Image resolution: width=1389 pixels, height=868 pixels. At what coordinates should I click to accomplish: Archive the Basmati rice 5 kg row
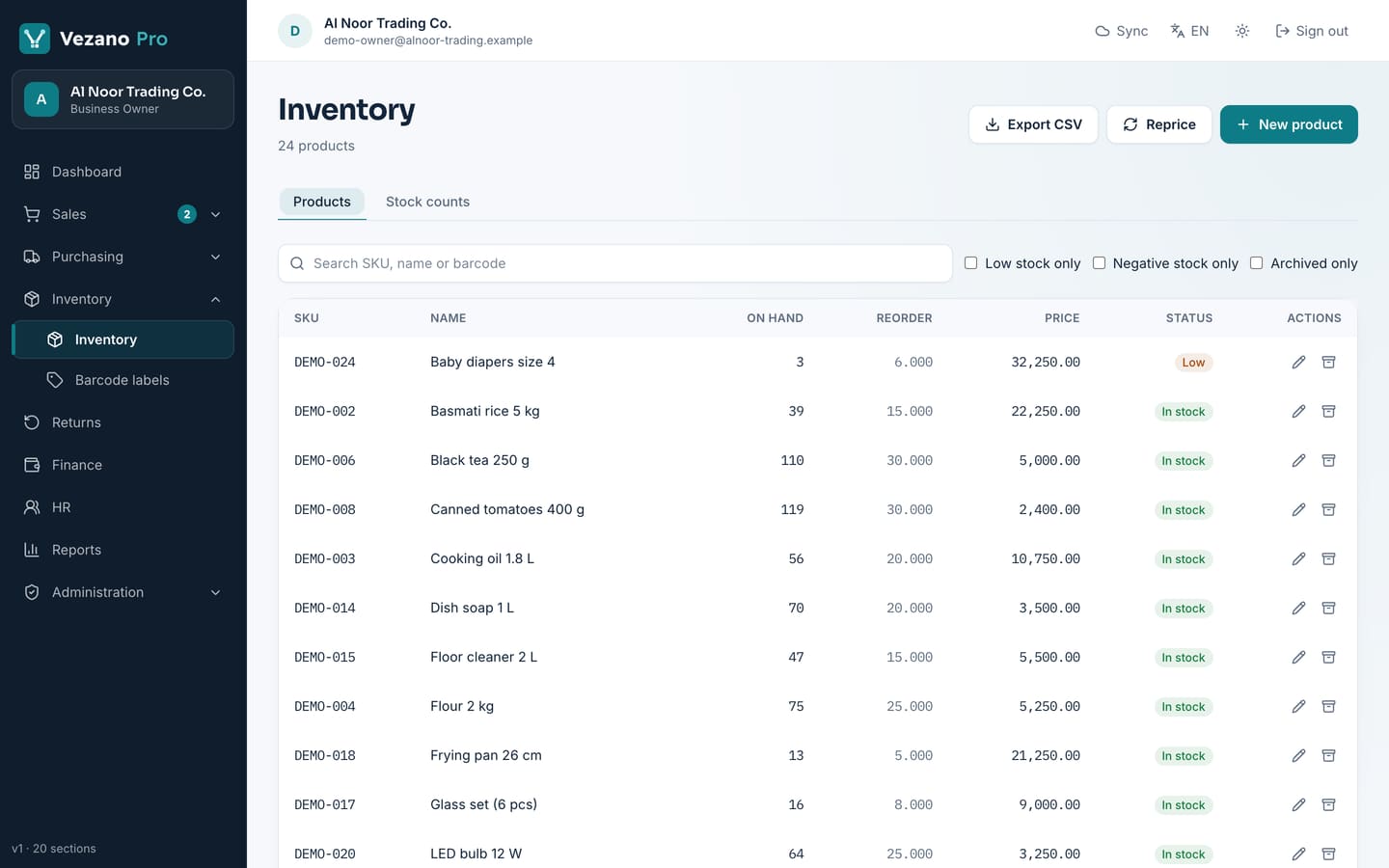(x=1328, y=412)
